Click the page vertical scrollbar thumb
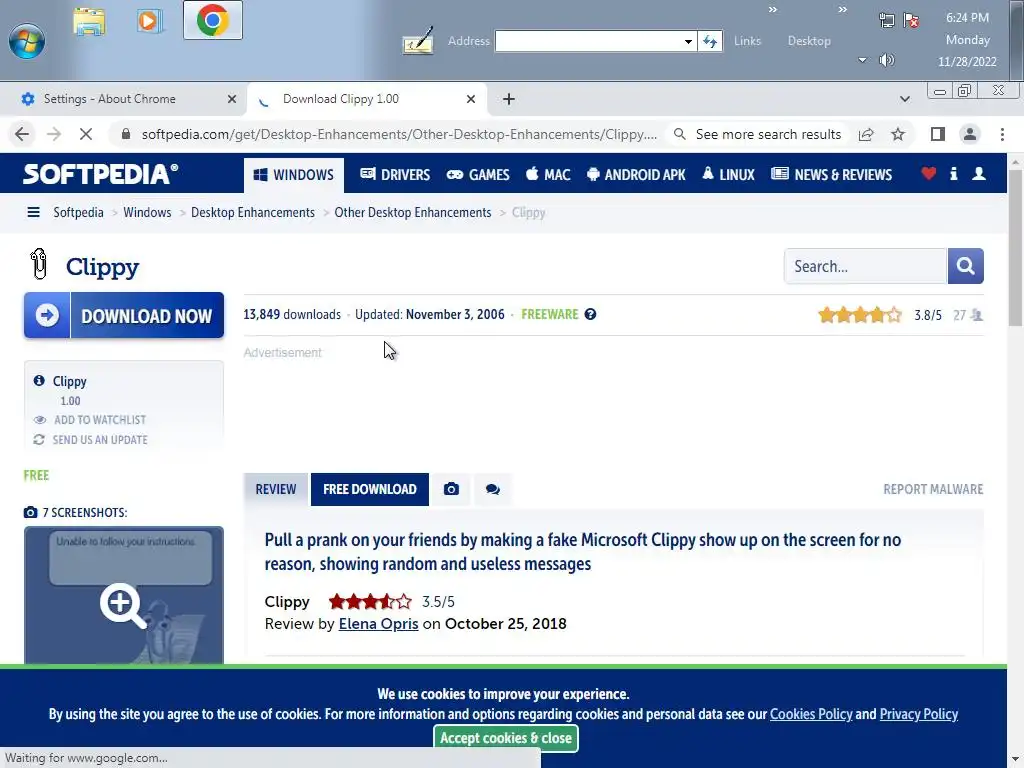Viewport: 1024px width, 768px height. coord(1015,248)
